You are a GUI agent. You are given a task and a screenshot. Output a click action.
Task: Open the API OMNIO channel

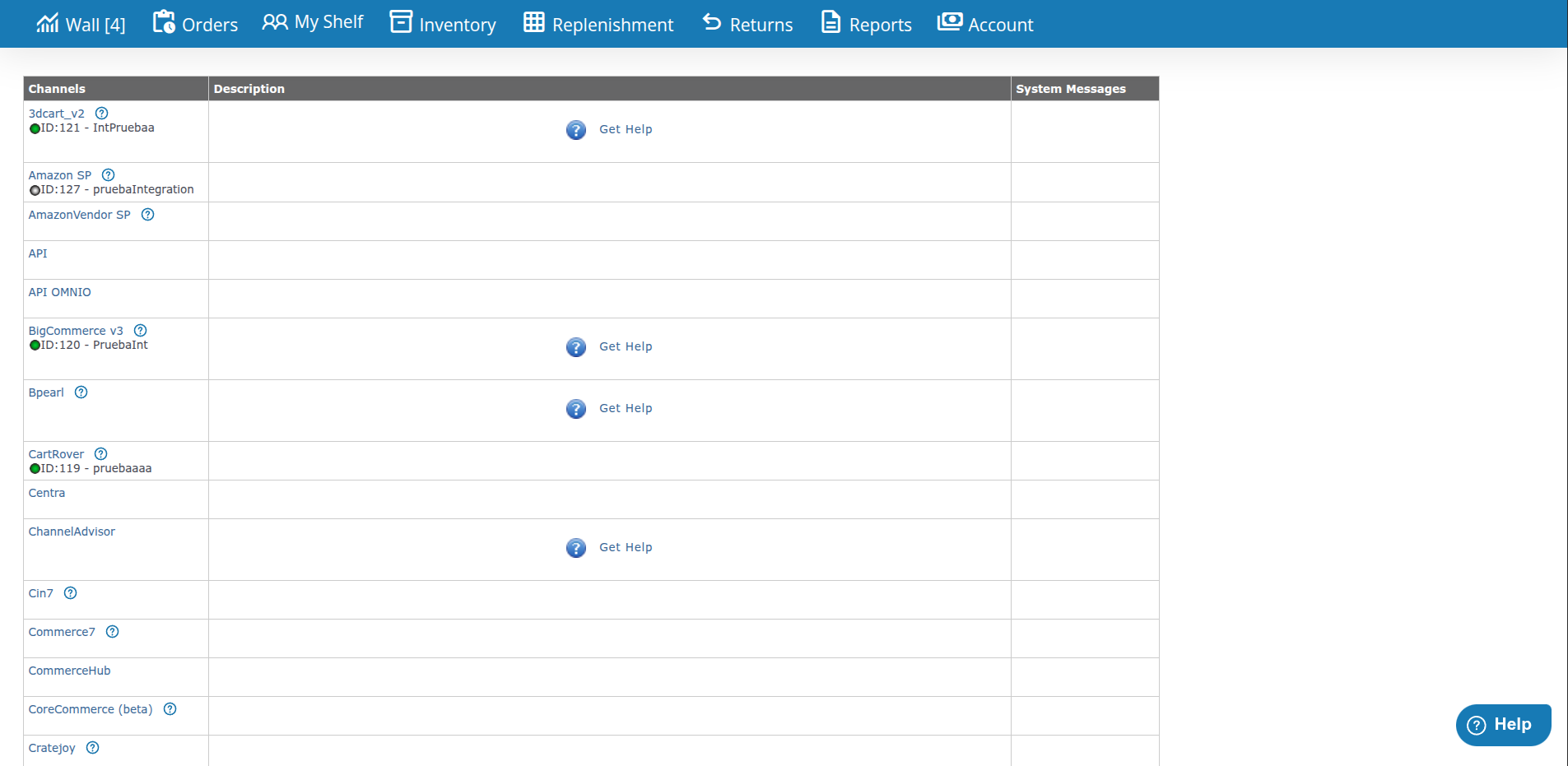[59, 292]
